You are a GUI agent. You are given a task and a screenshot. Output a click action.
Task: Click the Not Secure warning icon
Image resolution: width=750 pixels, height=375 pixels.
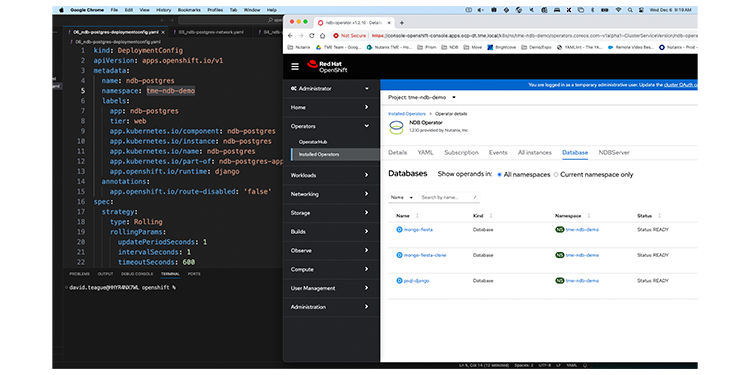point(336,35)
